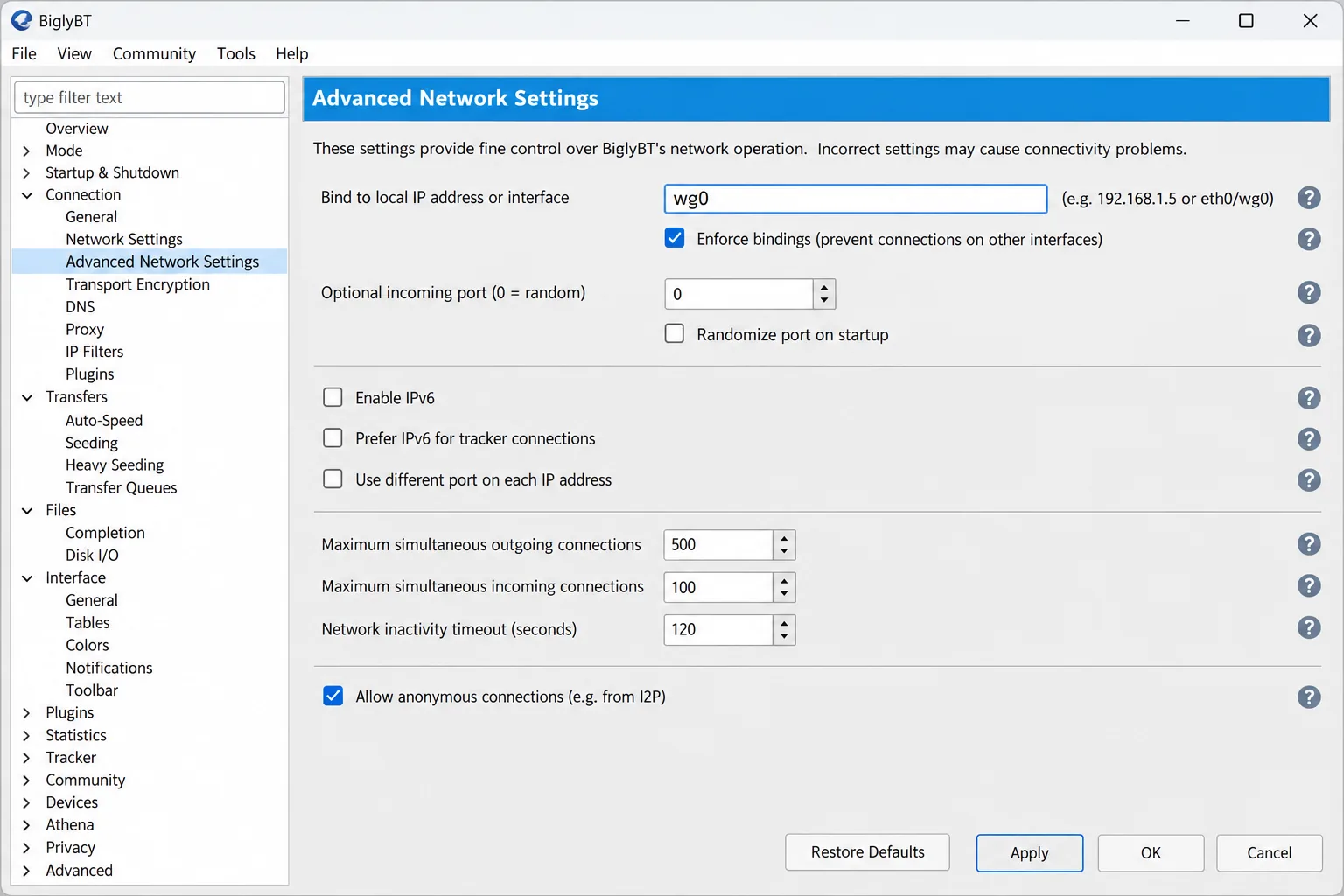The height and width of the screenshot is (896, 1344).
Task: Click the bind IP field containing wg0
Action: 856,199
